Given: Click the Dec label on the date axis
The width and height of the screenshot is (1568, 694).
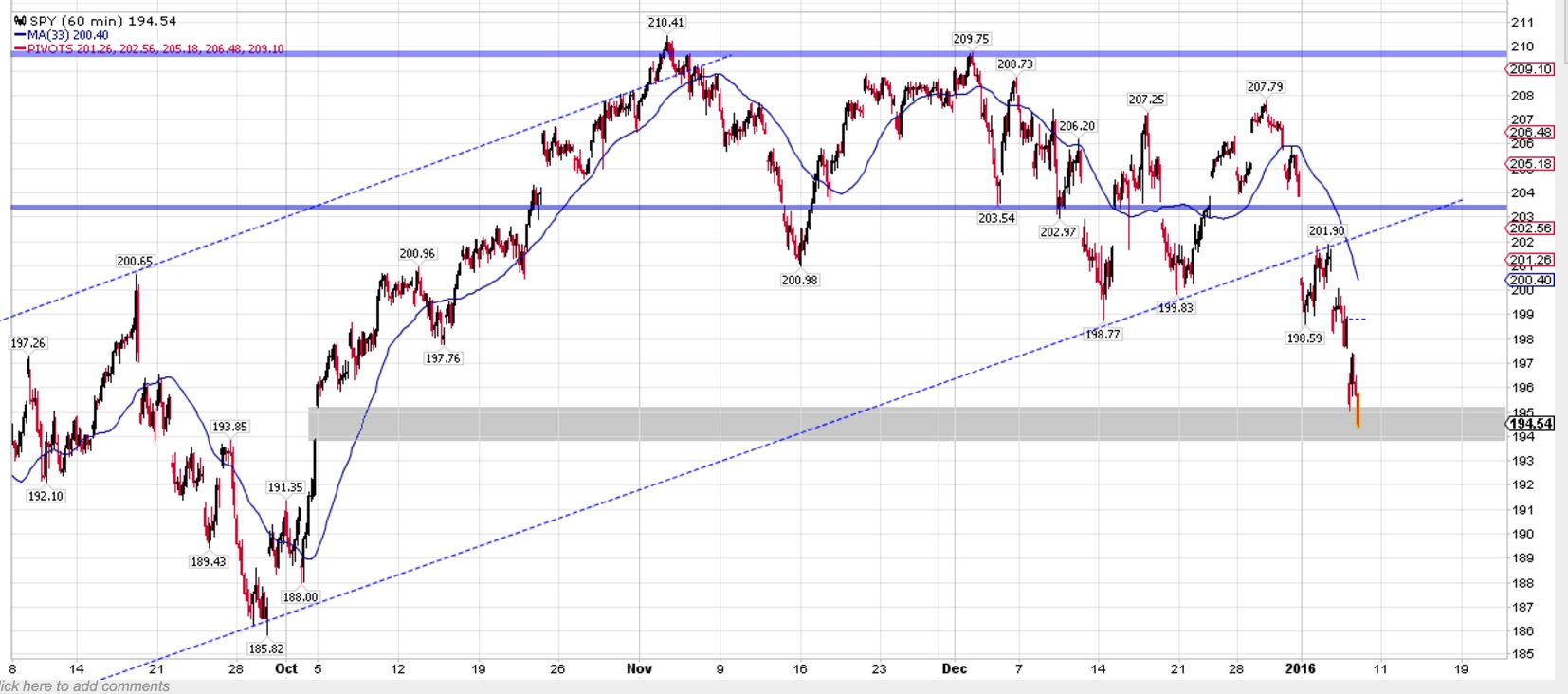Looking at the screenshot, I should 955,668.
